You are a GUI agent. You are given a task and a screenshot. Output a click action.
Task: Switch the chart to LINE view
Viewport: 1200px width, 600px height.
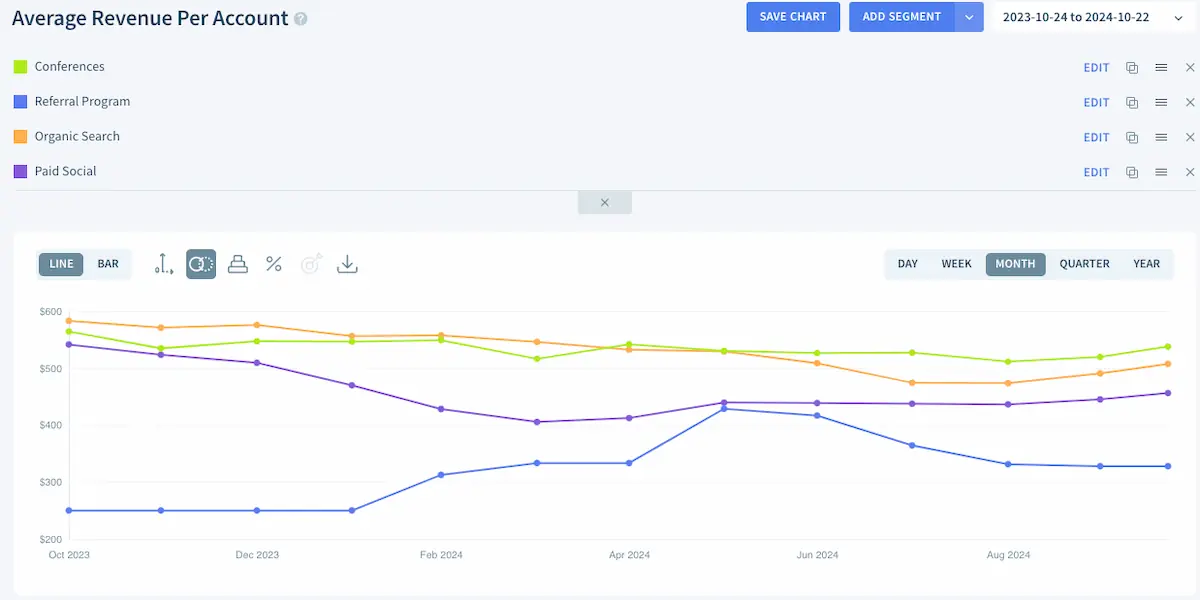[x=61, y=264]
